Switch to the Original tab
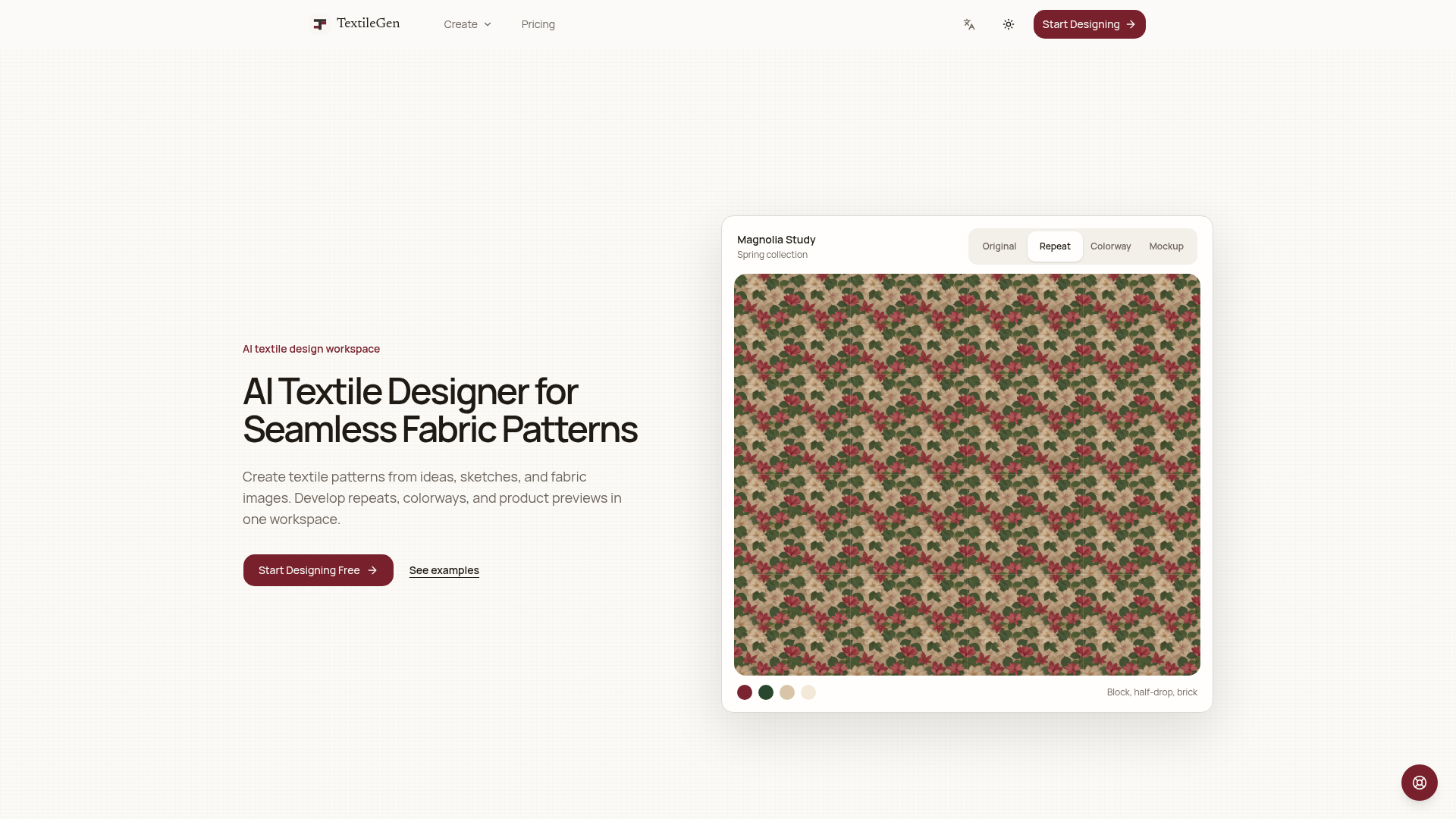This screenshot has height=819, width=1456. click(x=999, y=246)
